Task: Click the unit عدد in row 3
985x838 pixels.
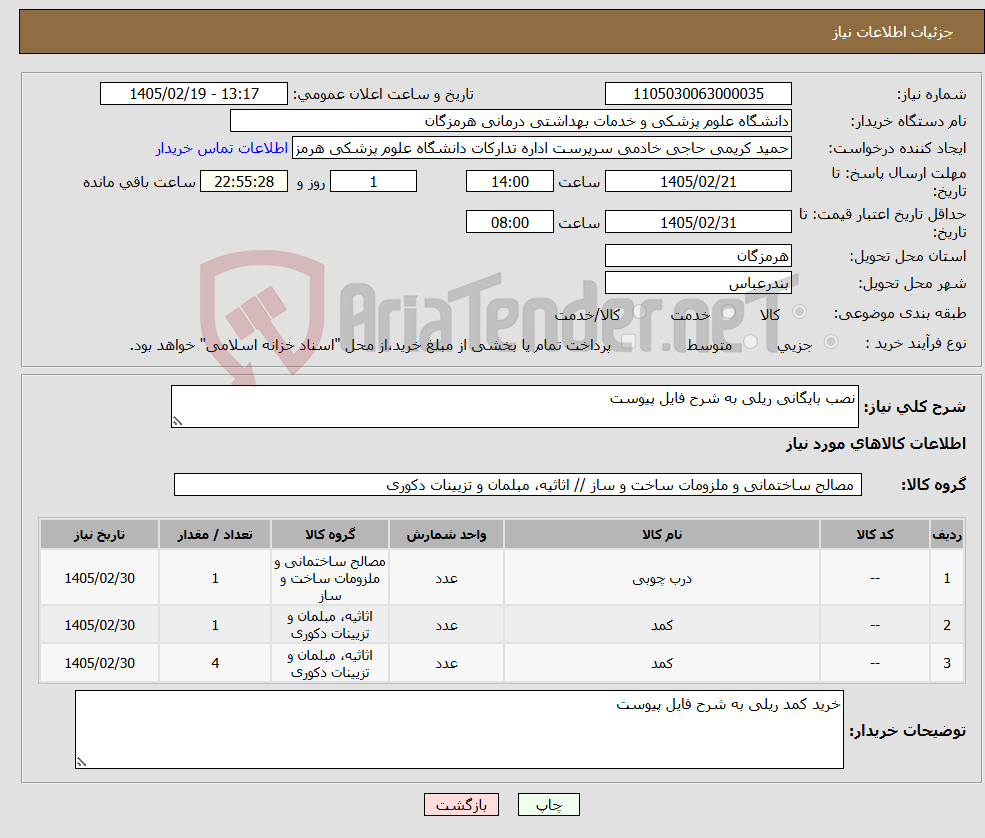Action: pyautogui.click(x=446, y=663)
